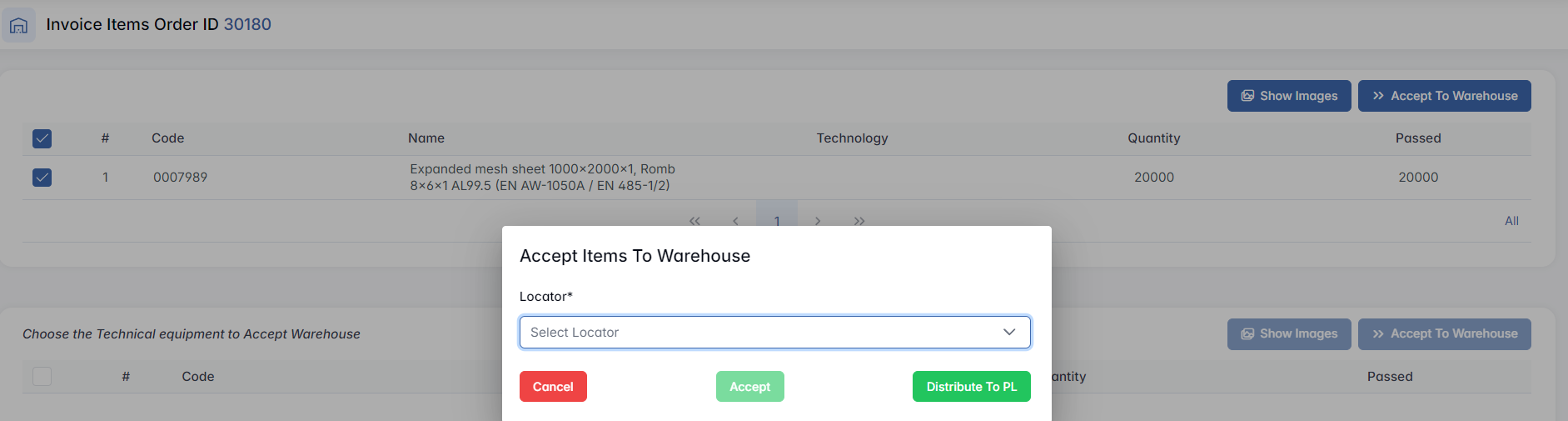This screenshot has height=421, width=1568.
Task: Go to first page double-left arrow
Action: point(694,221)
